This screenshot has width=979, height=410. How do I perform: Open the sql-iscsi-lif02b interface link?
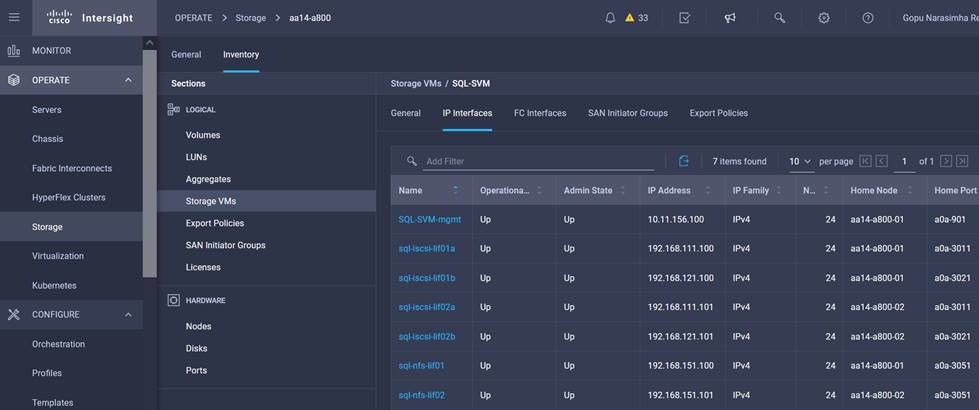click(x=427, y=336)
